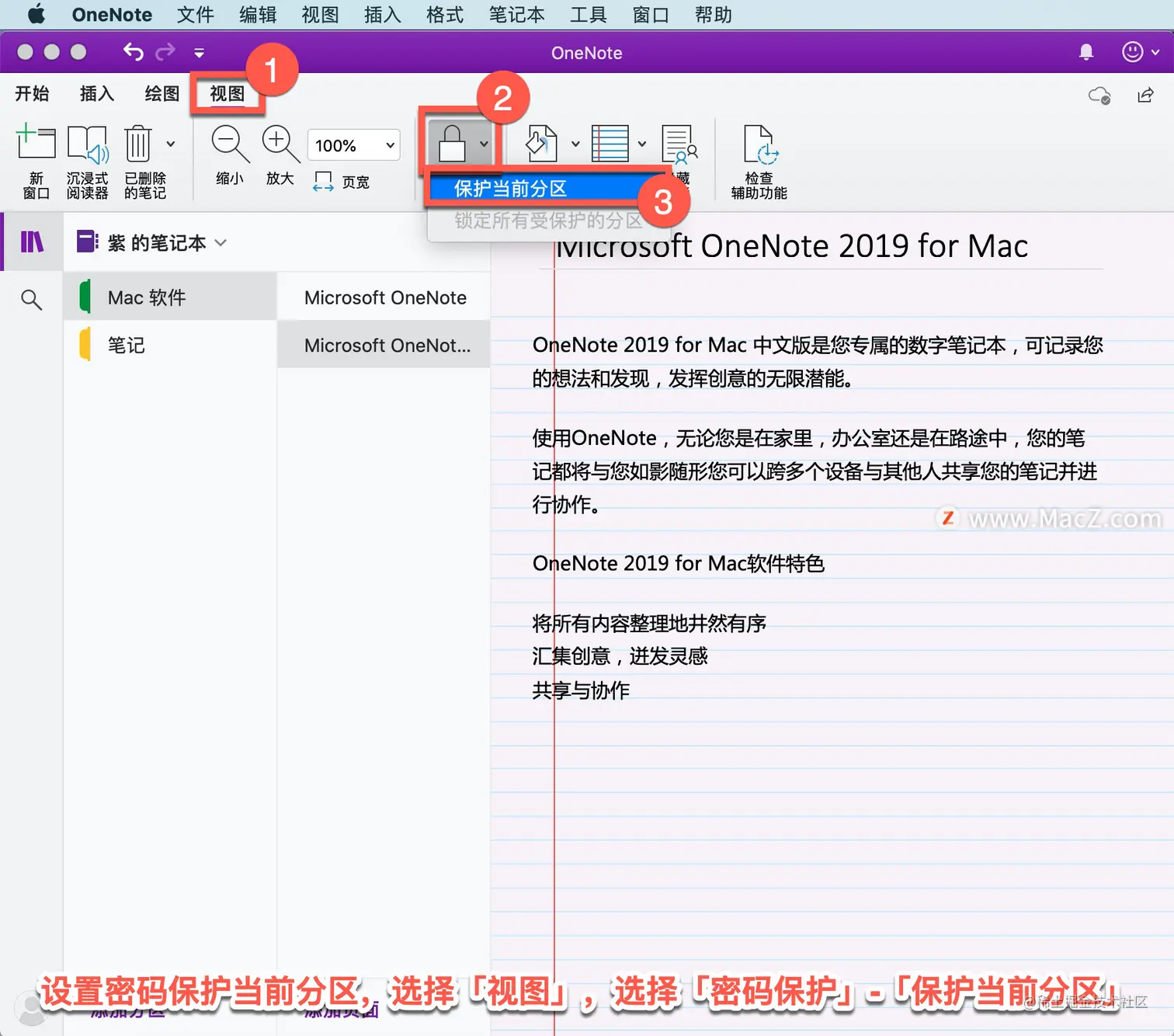Viewport: 1174px width, 1036px height.
Task: Open the truncated Microsoft OneNot... page
Action: [x=384, y=344]
